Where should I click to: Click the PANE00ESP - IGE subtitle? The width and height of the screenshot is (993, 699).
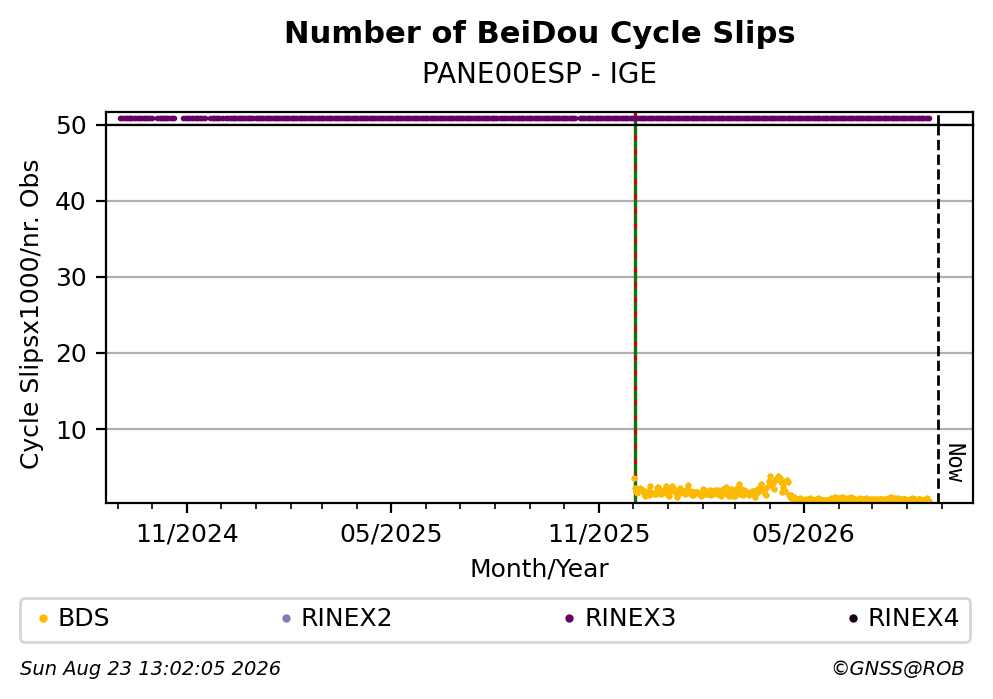click(x=540, y=73)
